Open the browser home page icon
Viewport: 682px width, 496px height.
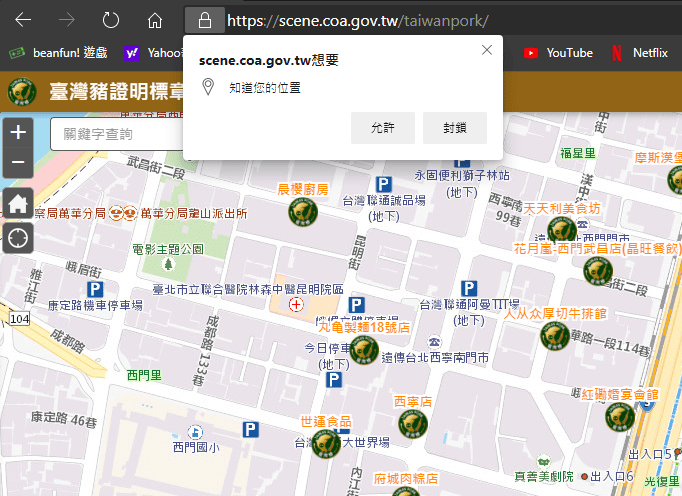pyautogui.click(x=155, y=20)
